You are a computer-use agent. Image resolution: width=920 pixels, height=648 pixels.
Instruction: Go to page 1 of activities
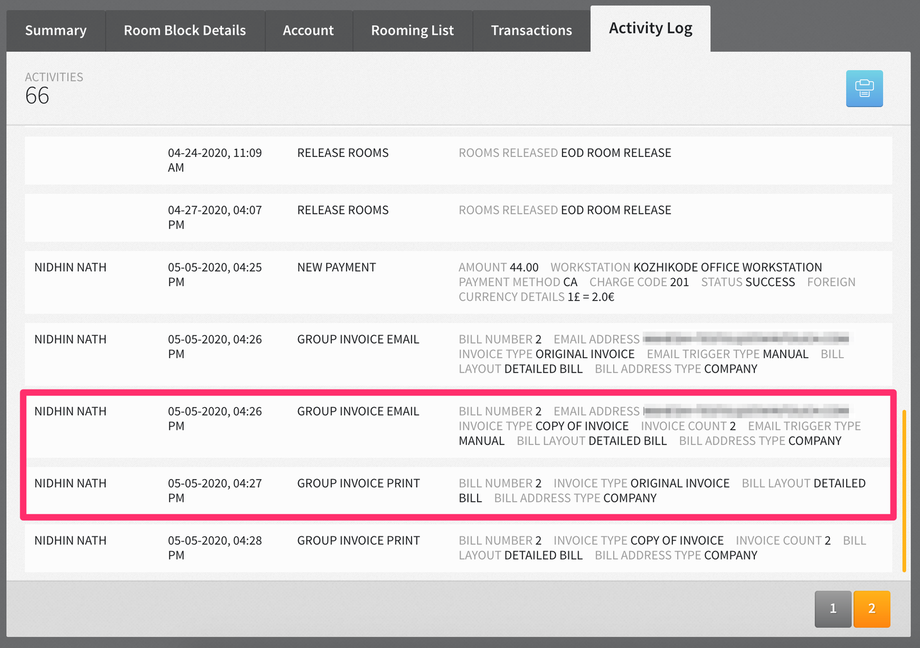point(833,609)
